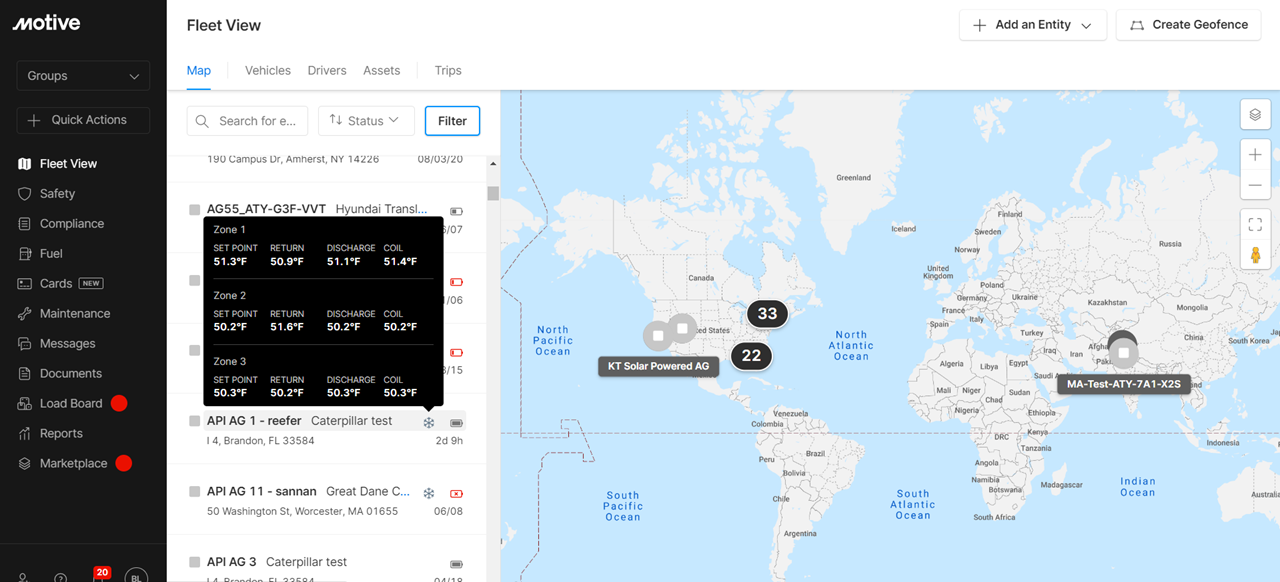Select the API AG 3 asset
1280x582 pixels.
click(x=232, y=562)
